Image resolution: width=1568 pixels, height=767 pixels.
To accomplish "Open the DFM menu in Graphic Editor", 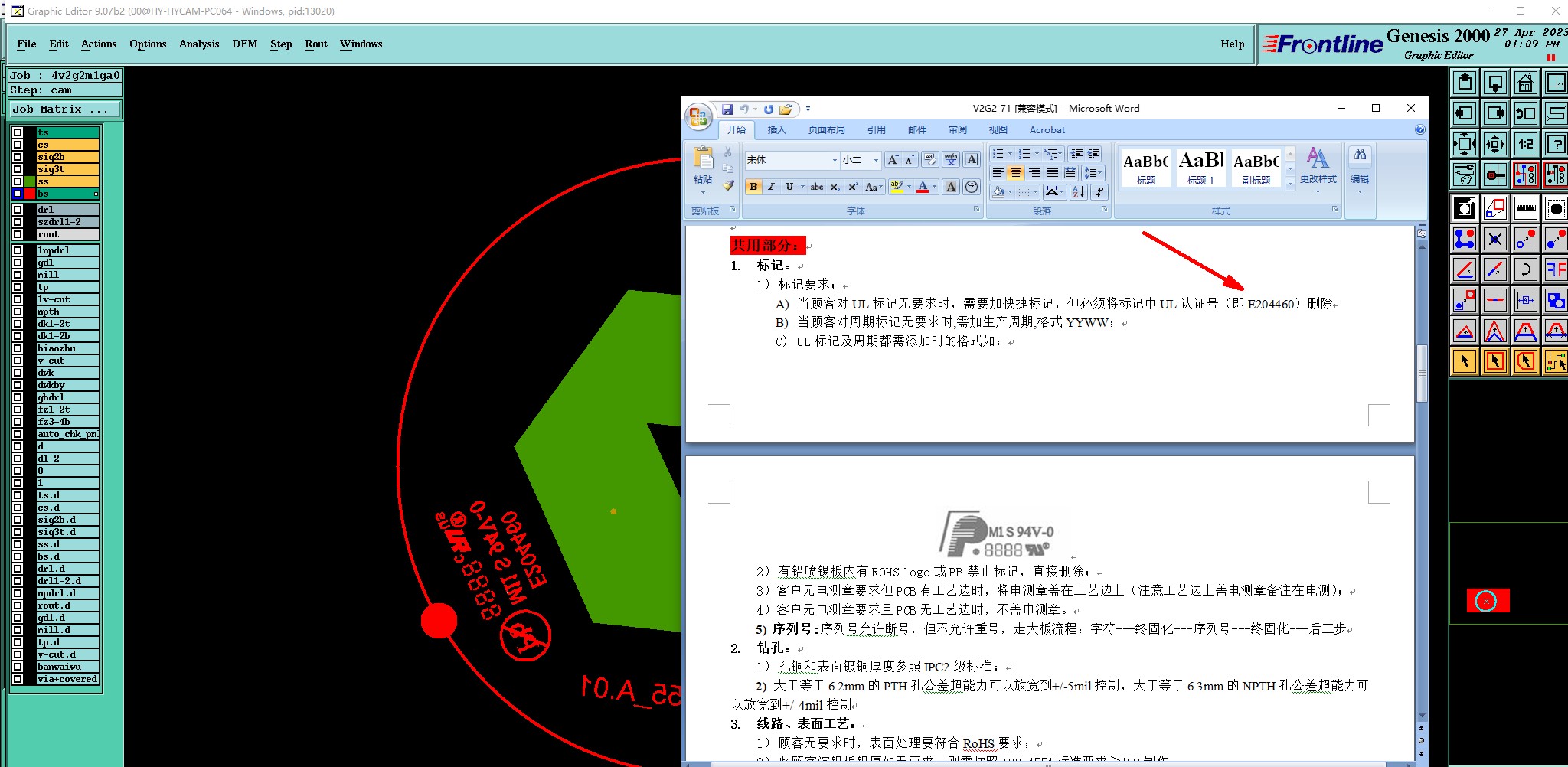I will (245, 44).
